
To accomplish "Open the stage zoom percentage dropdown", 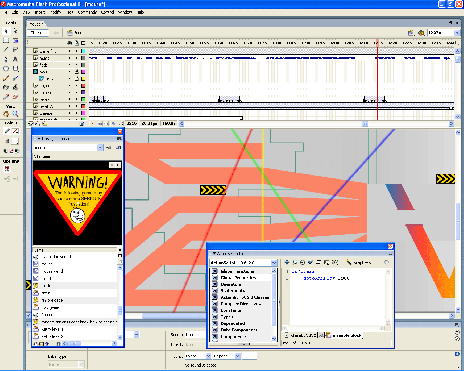I will pyautogui.click(x=456, y=33).
